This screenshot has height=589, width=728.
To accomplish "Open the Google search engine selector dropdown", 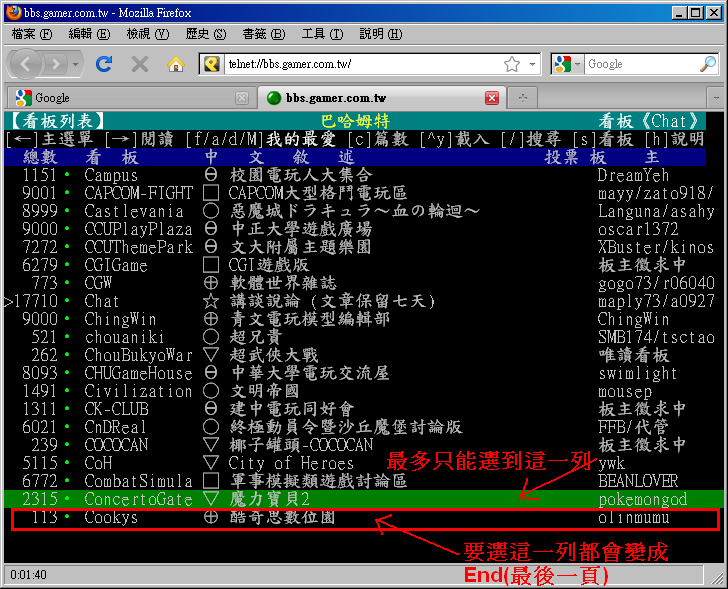I will click(568, 64).
